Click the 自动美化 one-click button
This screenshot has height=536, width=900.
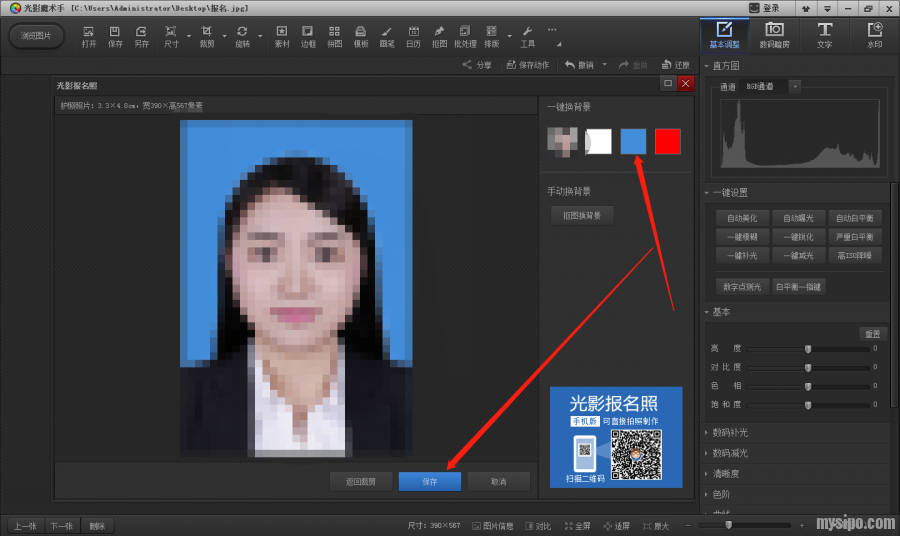point(742,218)
